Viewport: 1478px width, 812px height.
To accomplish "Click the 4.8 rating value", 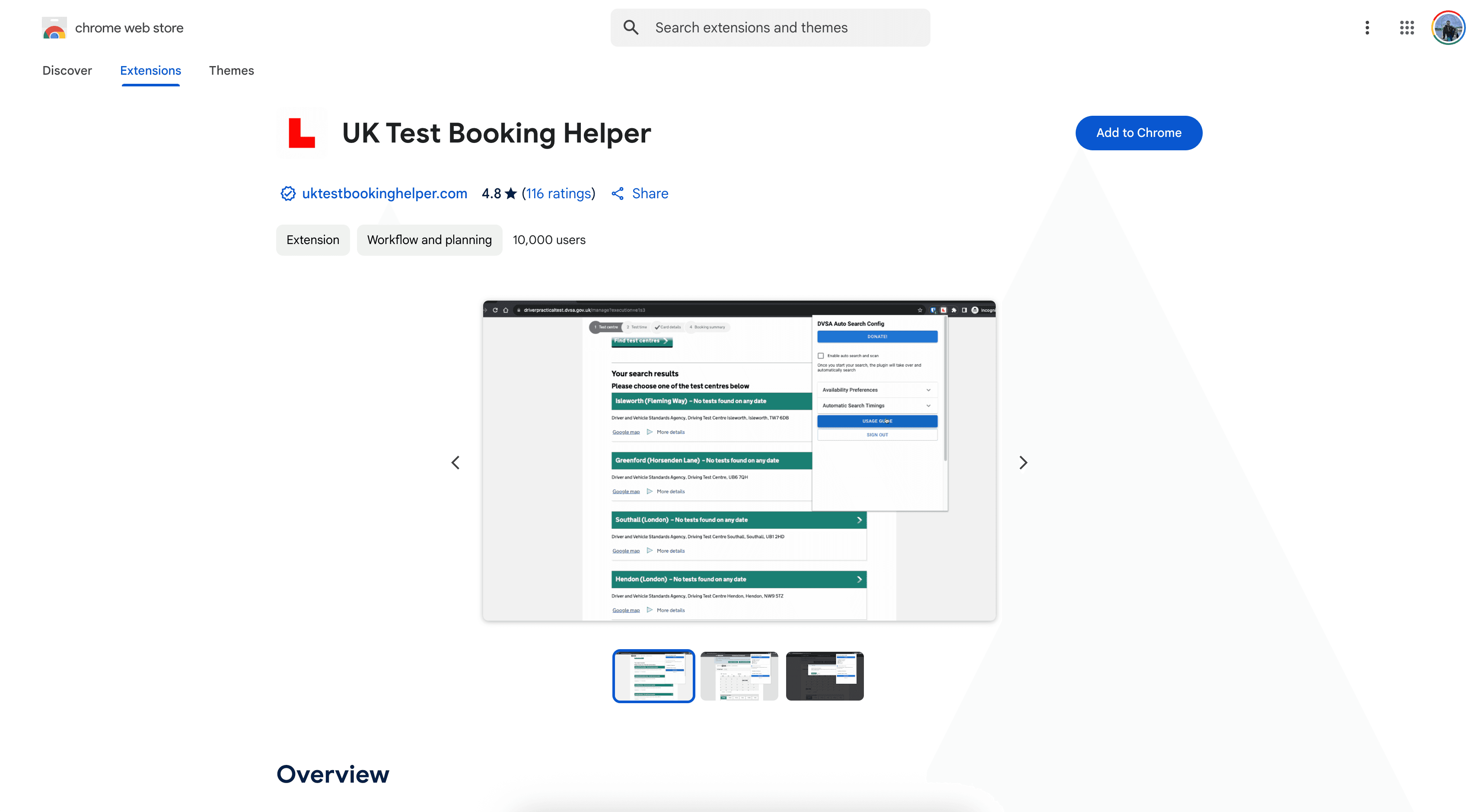I will (x=491, y=194).
